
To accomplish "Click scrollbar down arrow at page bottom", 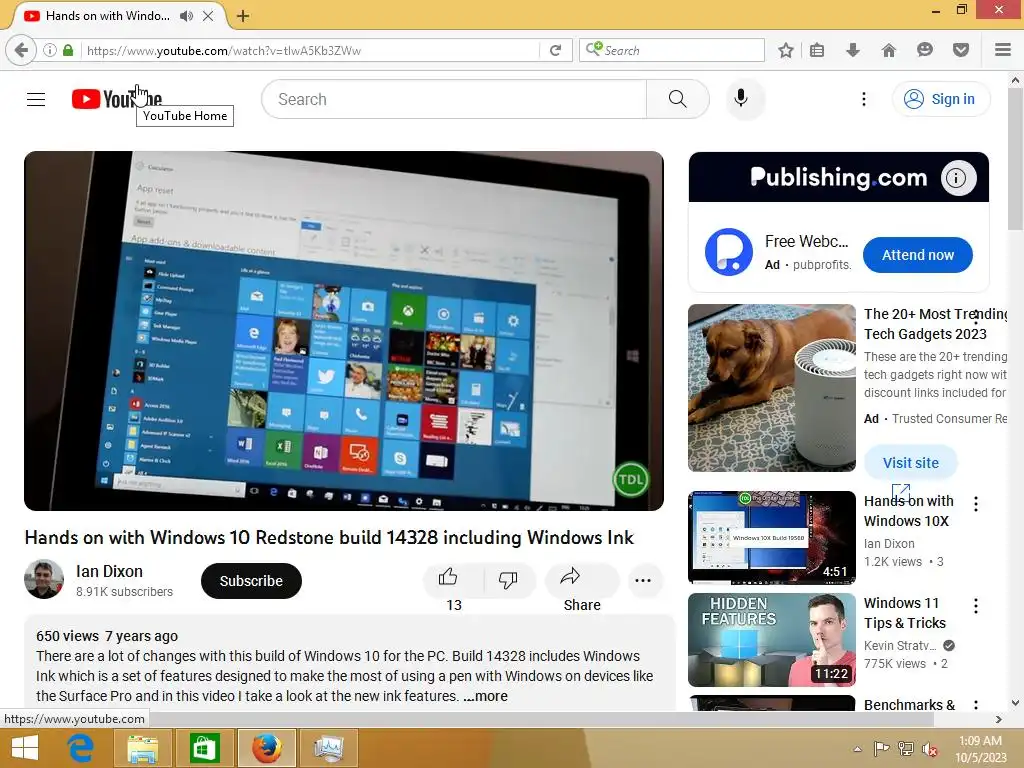I will point(1015,703).
